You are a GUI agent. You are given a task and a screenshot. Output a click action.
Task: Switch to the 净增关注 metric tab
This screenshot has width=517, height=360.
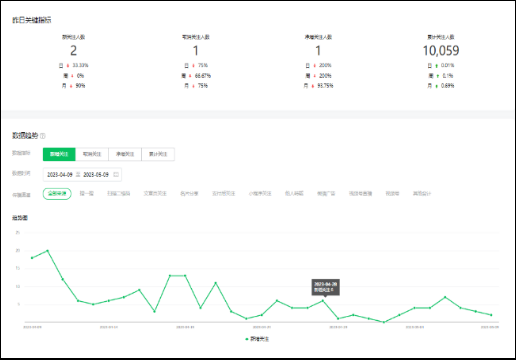(x=125, y=154)
